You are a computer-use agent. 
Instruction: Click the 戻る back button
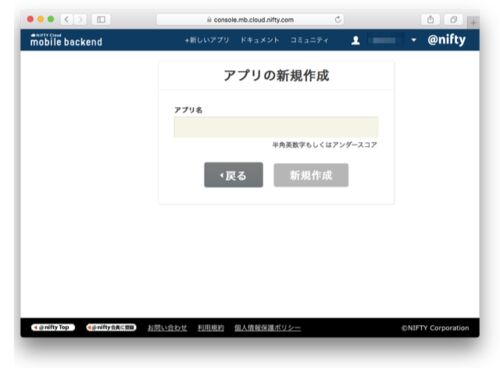click(x=233, y=175)
